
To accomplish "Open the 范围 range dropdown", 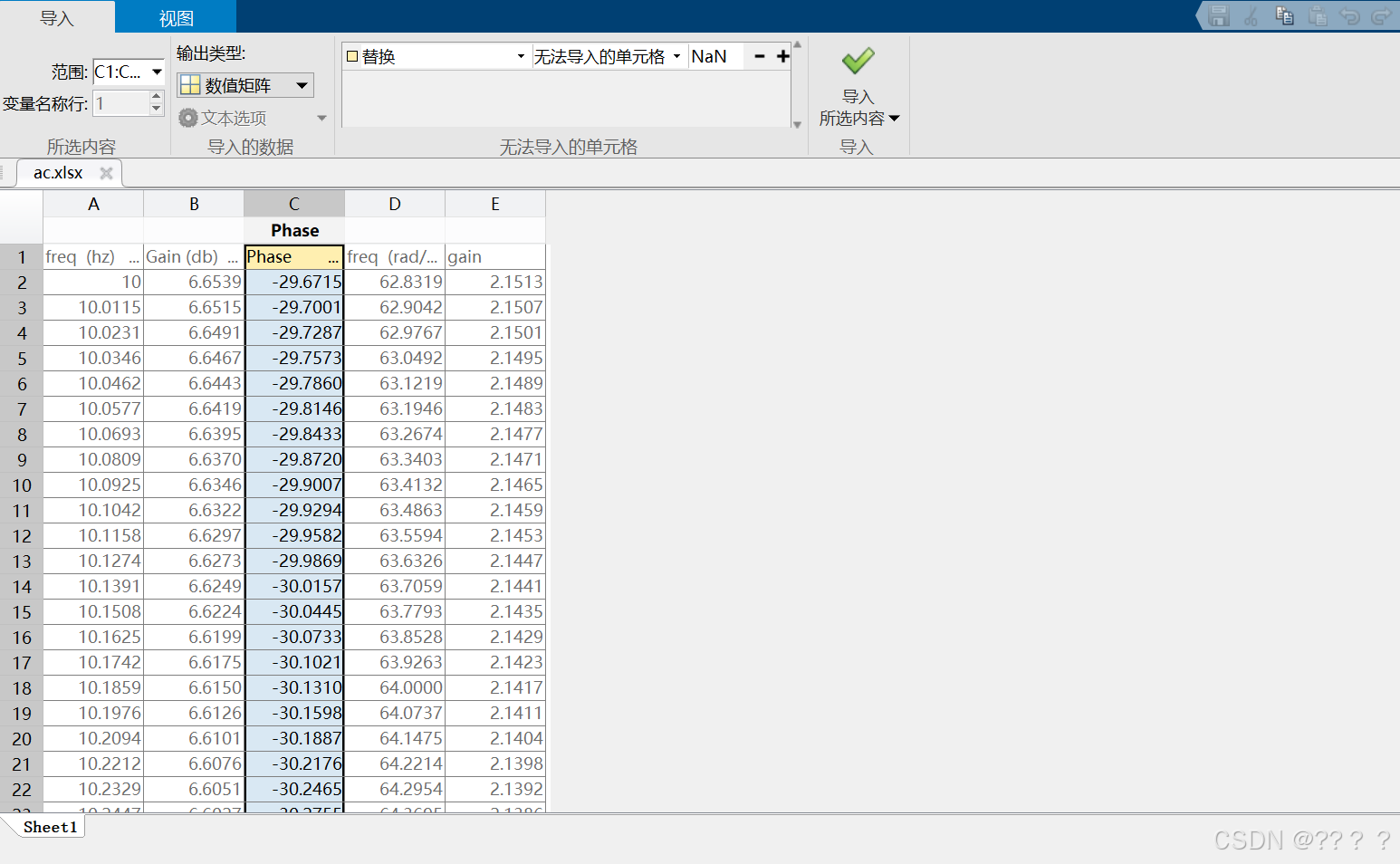I will click(156, 72).
